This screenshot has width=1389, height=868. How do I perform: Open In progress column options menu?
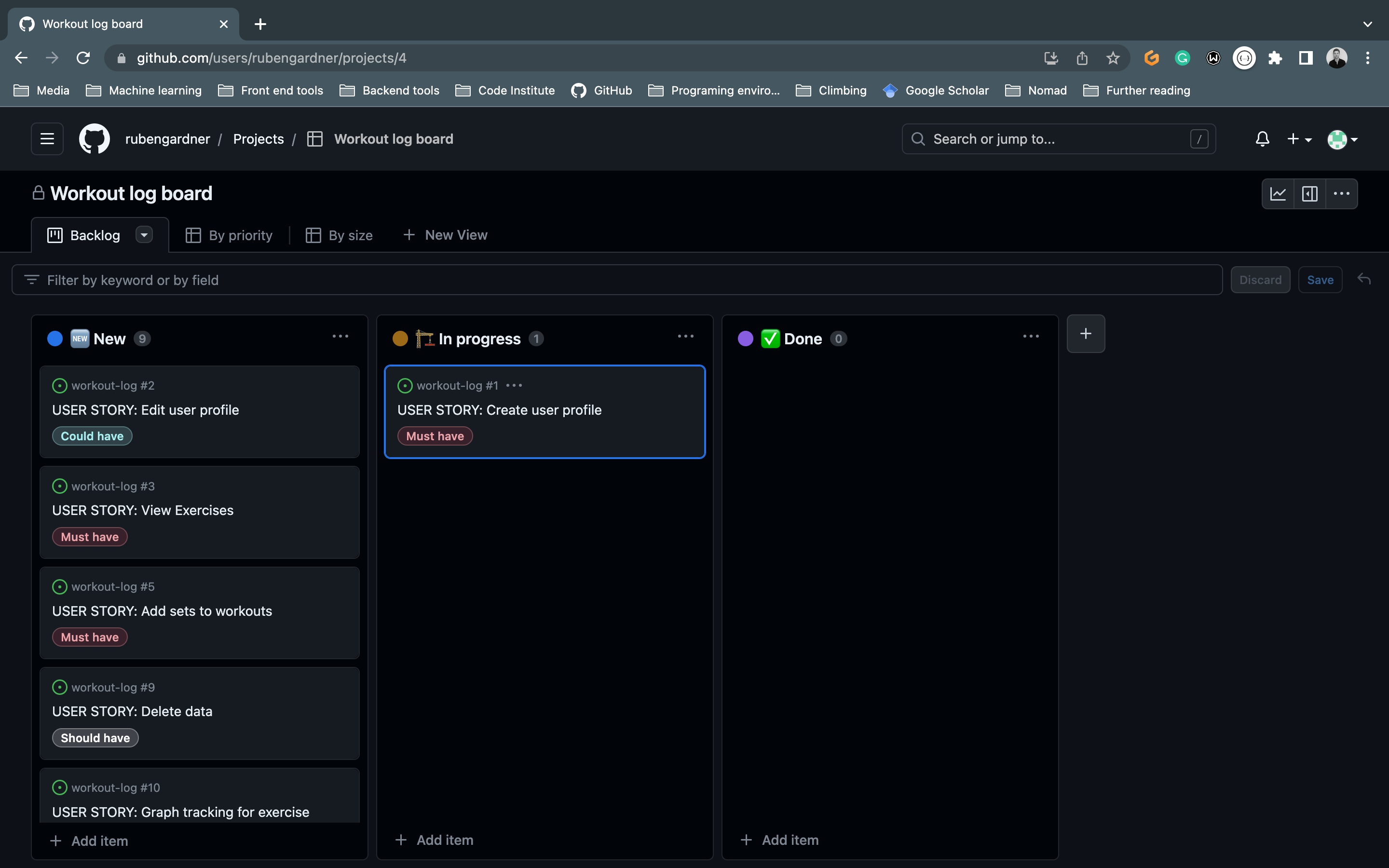point(685,337)
